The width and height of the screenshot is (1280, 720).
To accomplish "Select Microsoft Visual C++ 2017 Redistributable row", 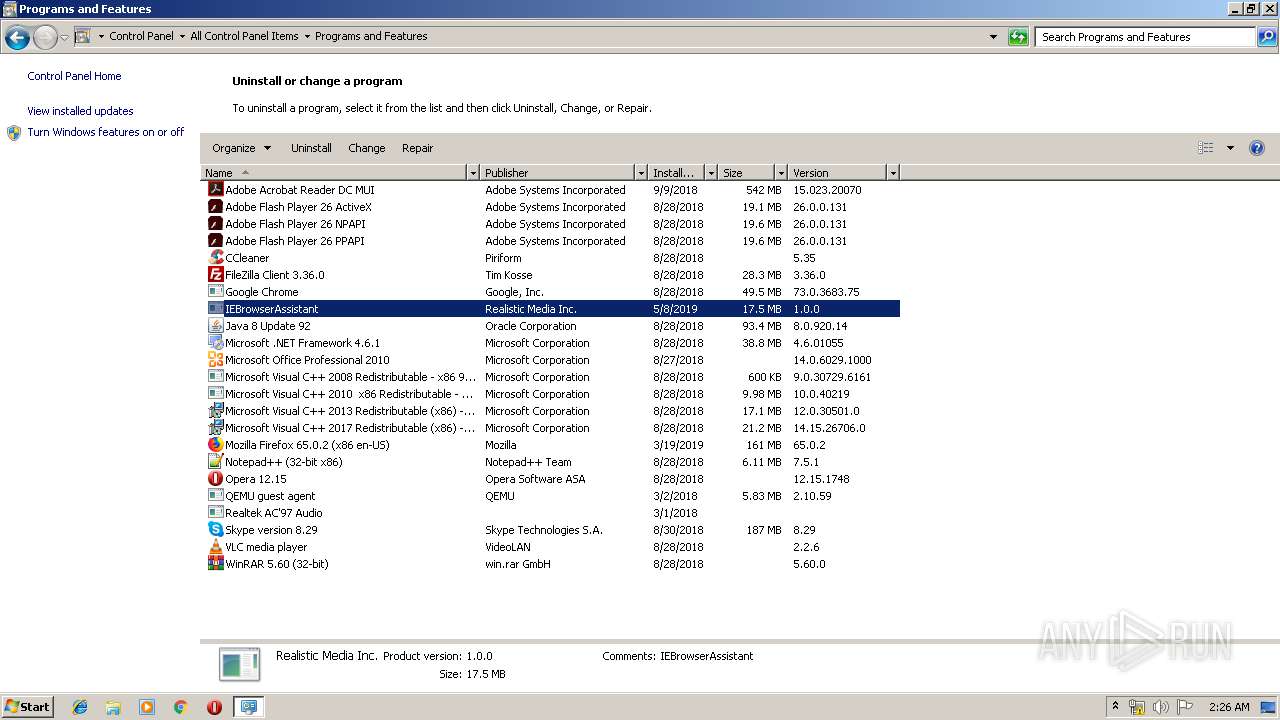I will point(551,428).
